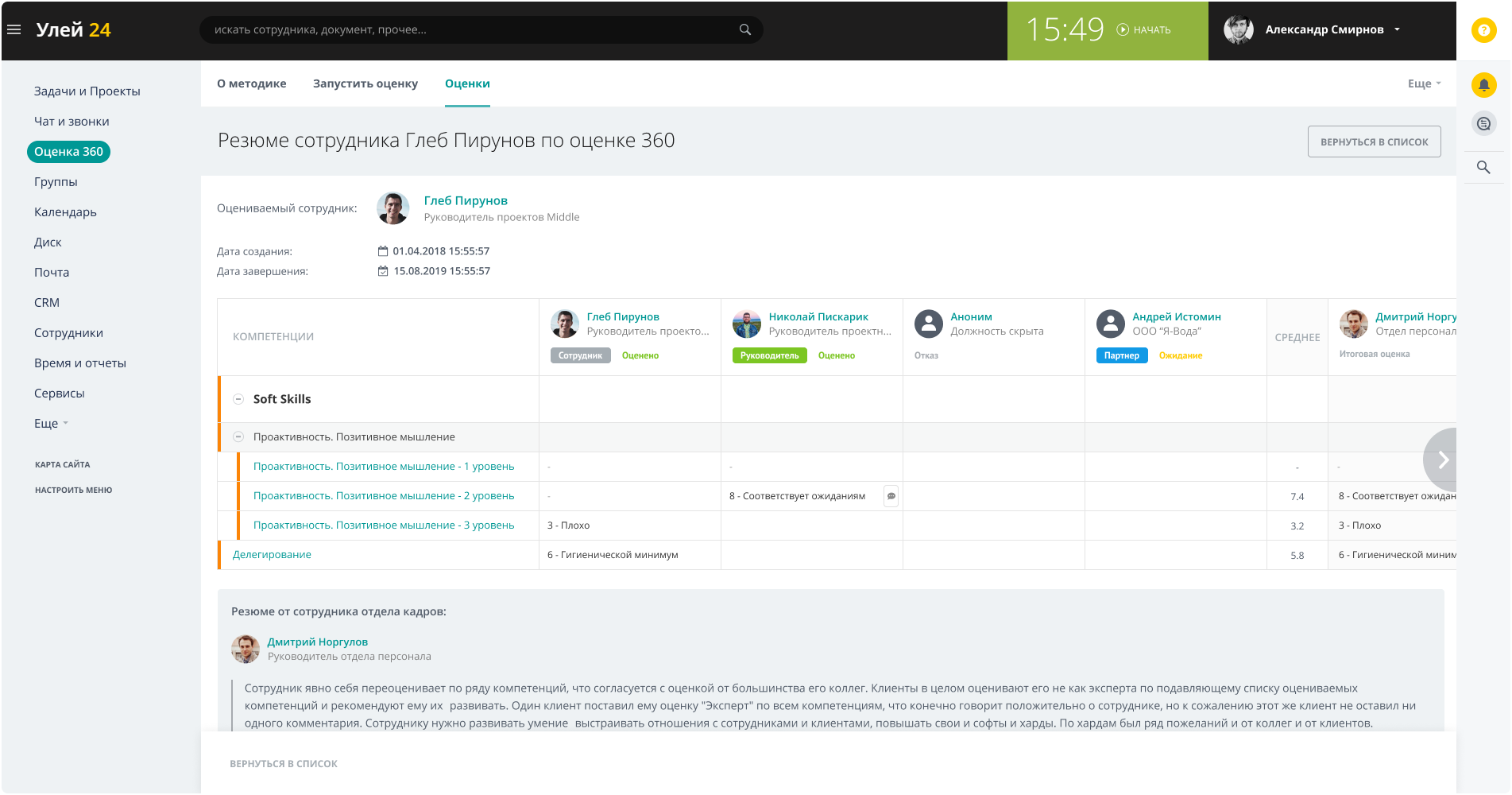This screenshot has height=795, width=1512.
Task: Click the green Руководитель role badge
Action: (769, 355)
